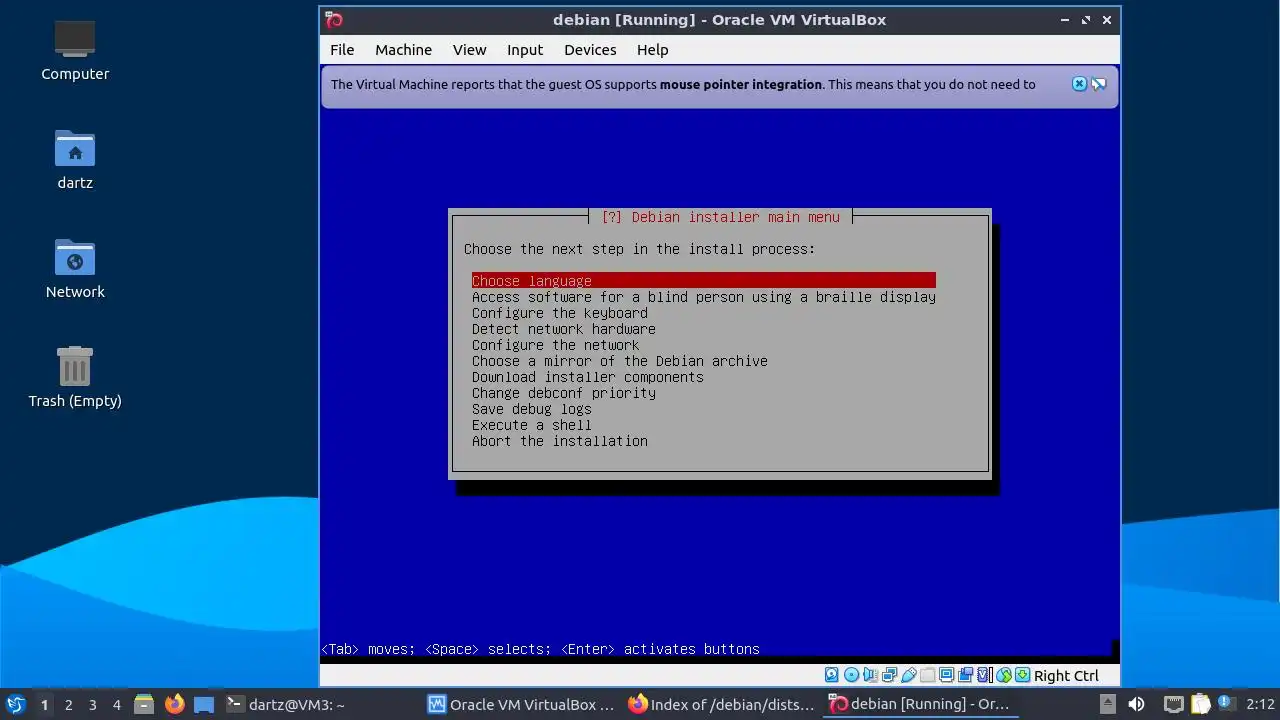
Task: Click the update notification tray icon
Action: [x=1227, y=704]
